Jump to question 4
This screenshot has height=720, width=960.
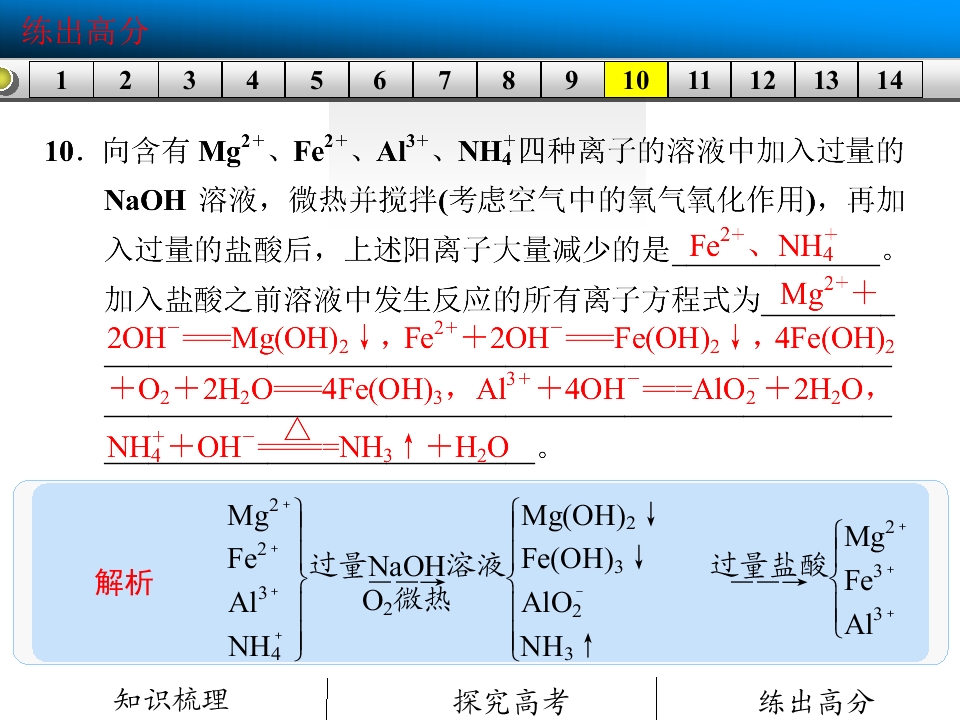(x=253, y=80)
